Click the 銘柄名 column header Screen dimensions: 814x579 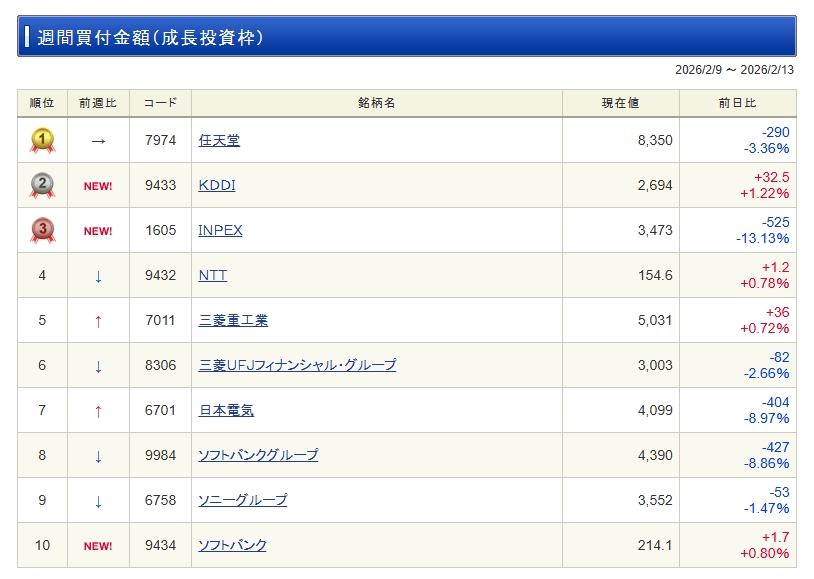[x=376, y=103]
